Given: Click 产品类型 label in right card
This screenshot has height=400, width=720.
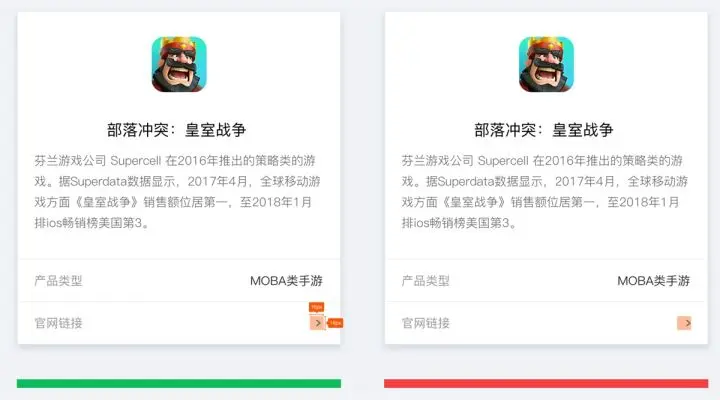Looking at the screenshot, I should coord(426,281).
